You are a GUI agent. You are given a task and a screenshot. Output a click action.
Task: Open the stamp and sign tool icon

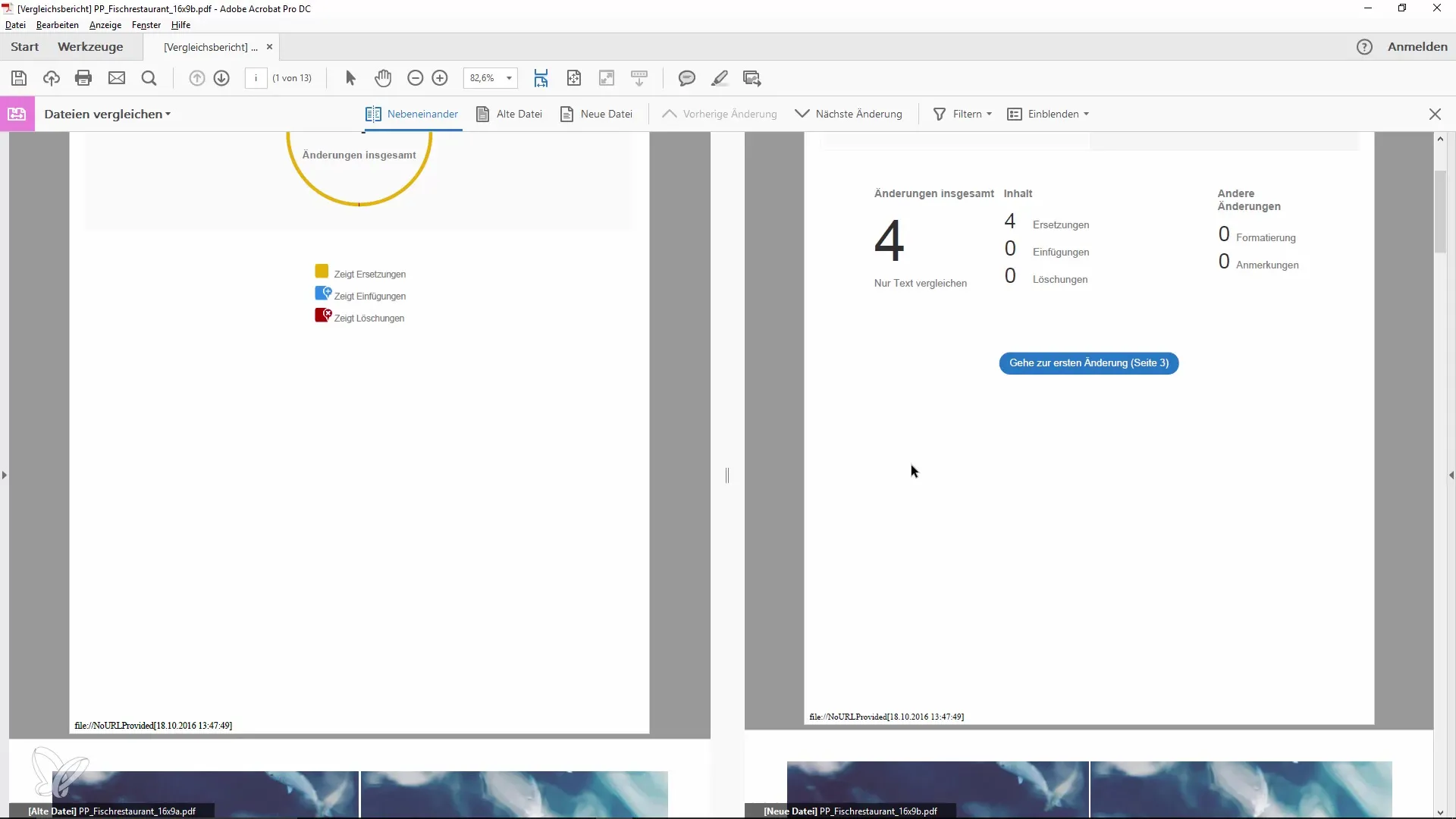pyautogui.click(x=752, y=78)
